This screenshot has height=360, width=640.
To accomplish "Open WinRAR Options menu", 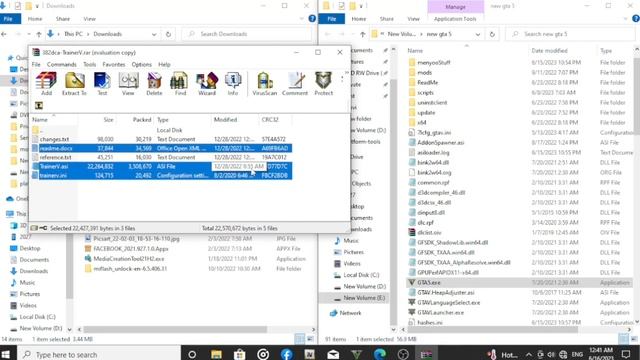I will coord(141,64).
